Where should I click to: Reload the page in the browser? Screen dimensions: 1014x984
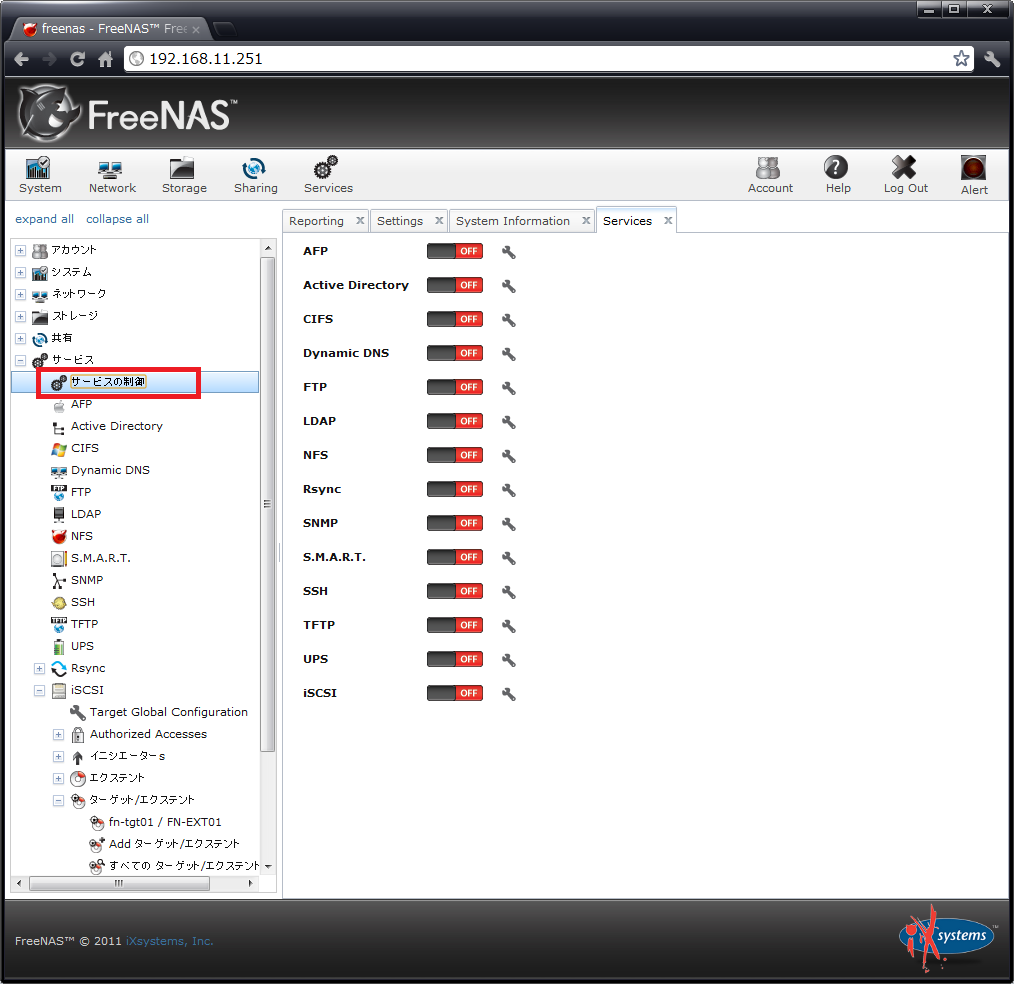(x=78, y=59)
